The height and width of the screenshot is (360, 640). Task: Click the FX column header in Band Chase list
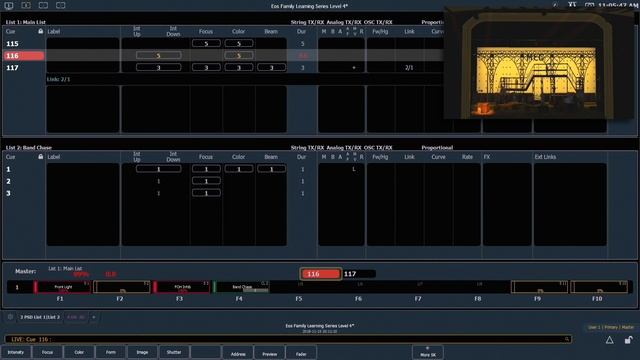(x=487, y=157)
